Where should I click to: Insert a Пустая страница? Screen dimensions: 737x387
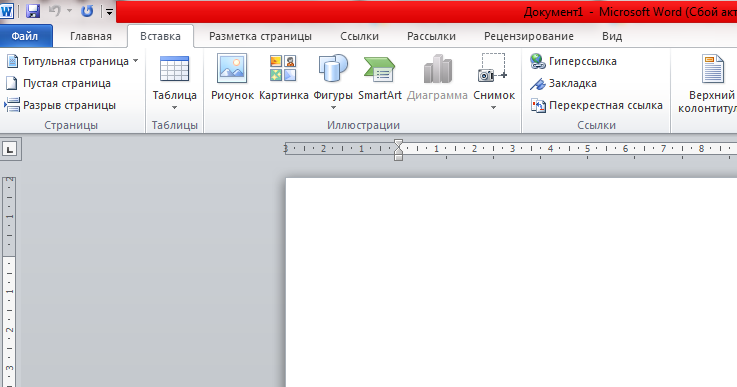tap(58, 83)
